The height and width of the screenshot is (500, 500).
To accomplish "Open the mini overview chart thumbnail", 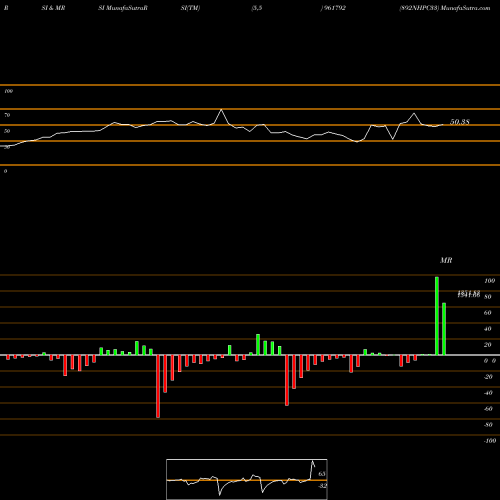I will tap(247, 479).
